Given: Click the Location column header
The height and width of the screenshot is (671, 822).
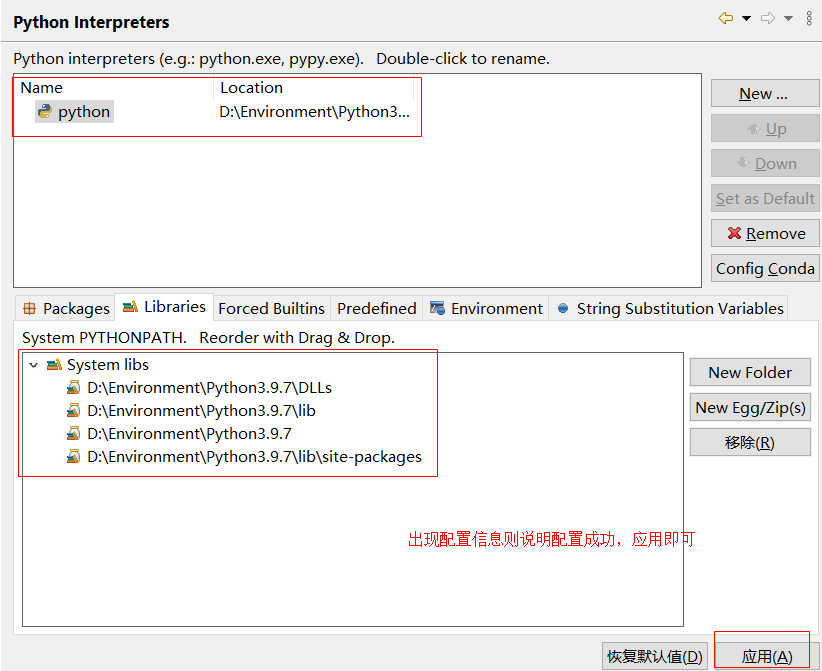Looking at the screenshot, I should point(251,88).
